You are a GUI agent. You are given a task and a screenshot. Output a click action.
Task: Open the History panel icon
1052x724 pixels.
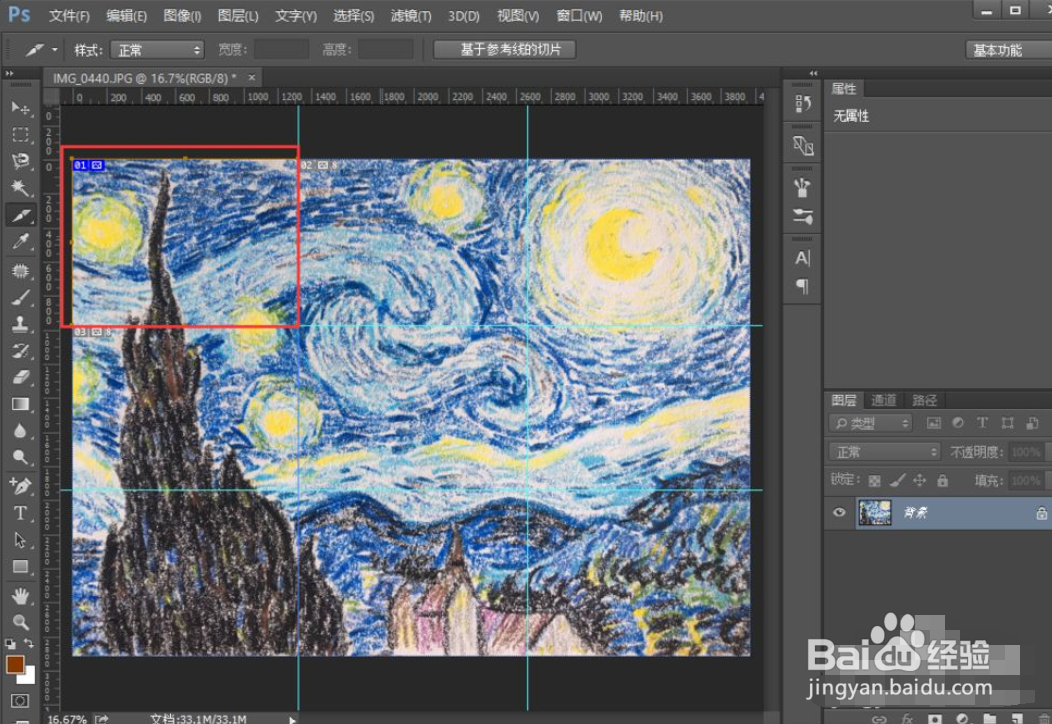pyautogui.click(x=802, y=104)
